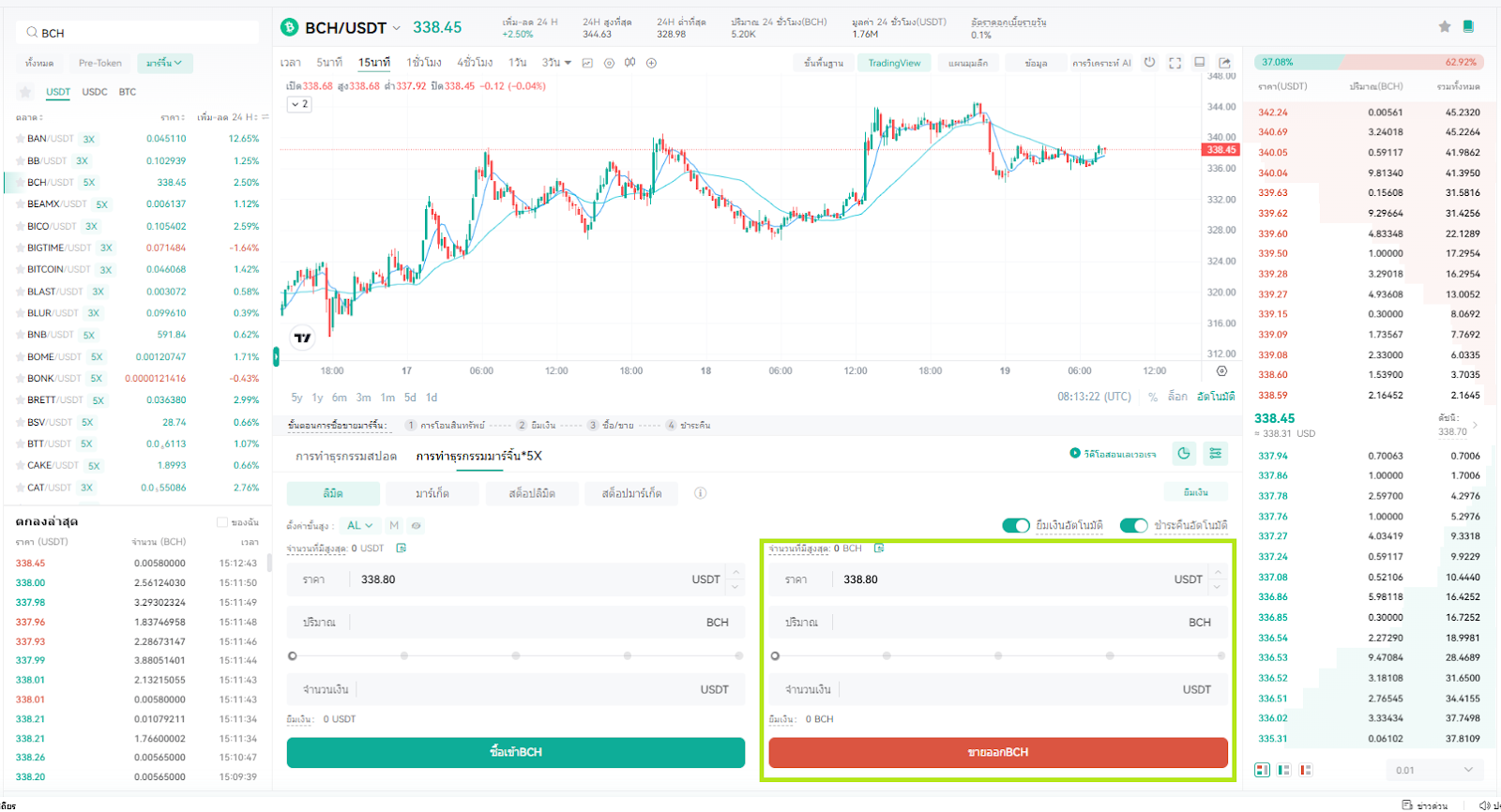Click the favorites star icon at top right

pyautogui.click(x=1445, y=26)
